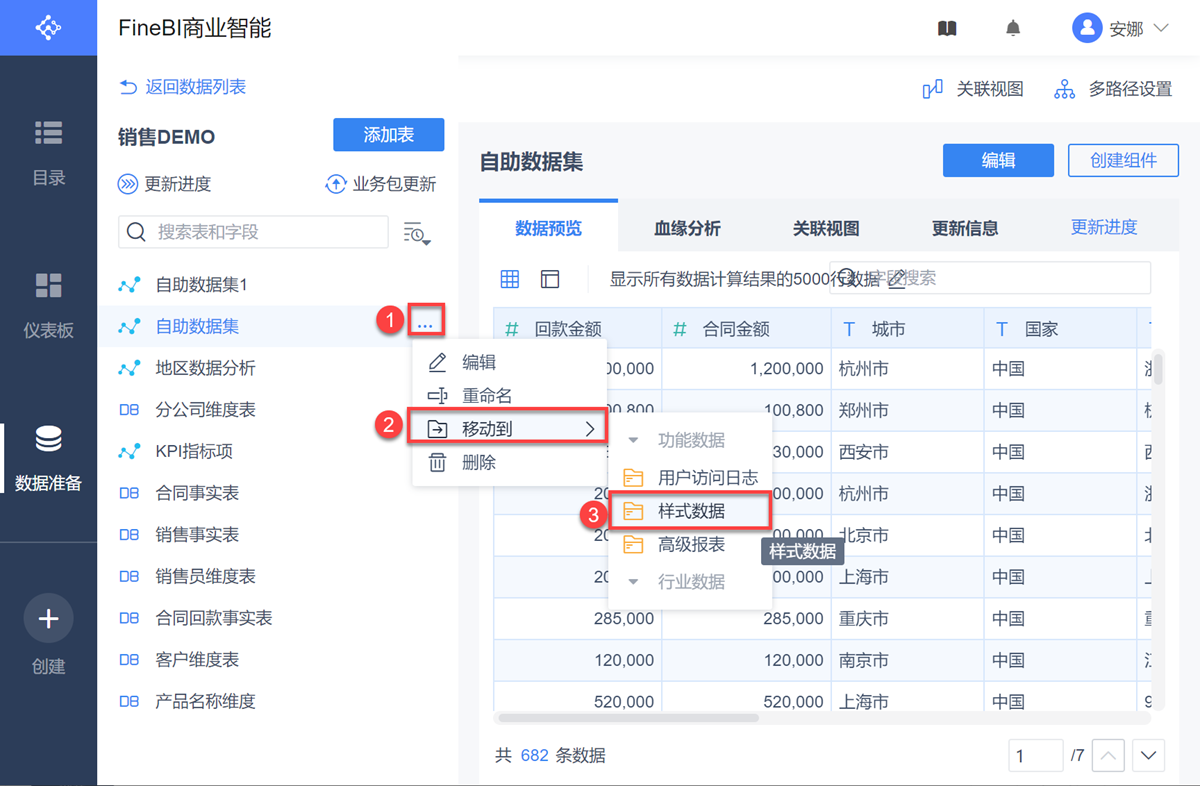
Task: Open the more options ellipsis for 自助数据集
Action: point(426,325)
